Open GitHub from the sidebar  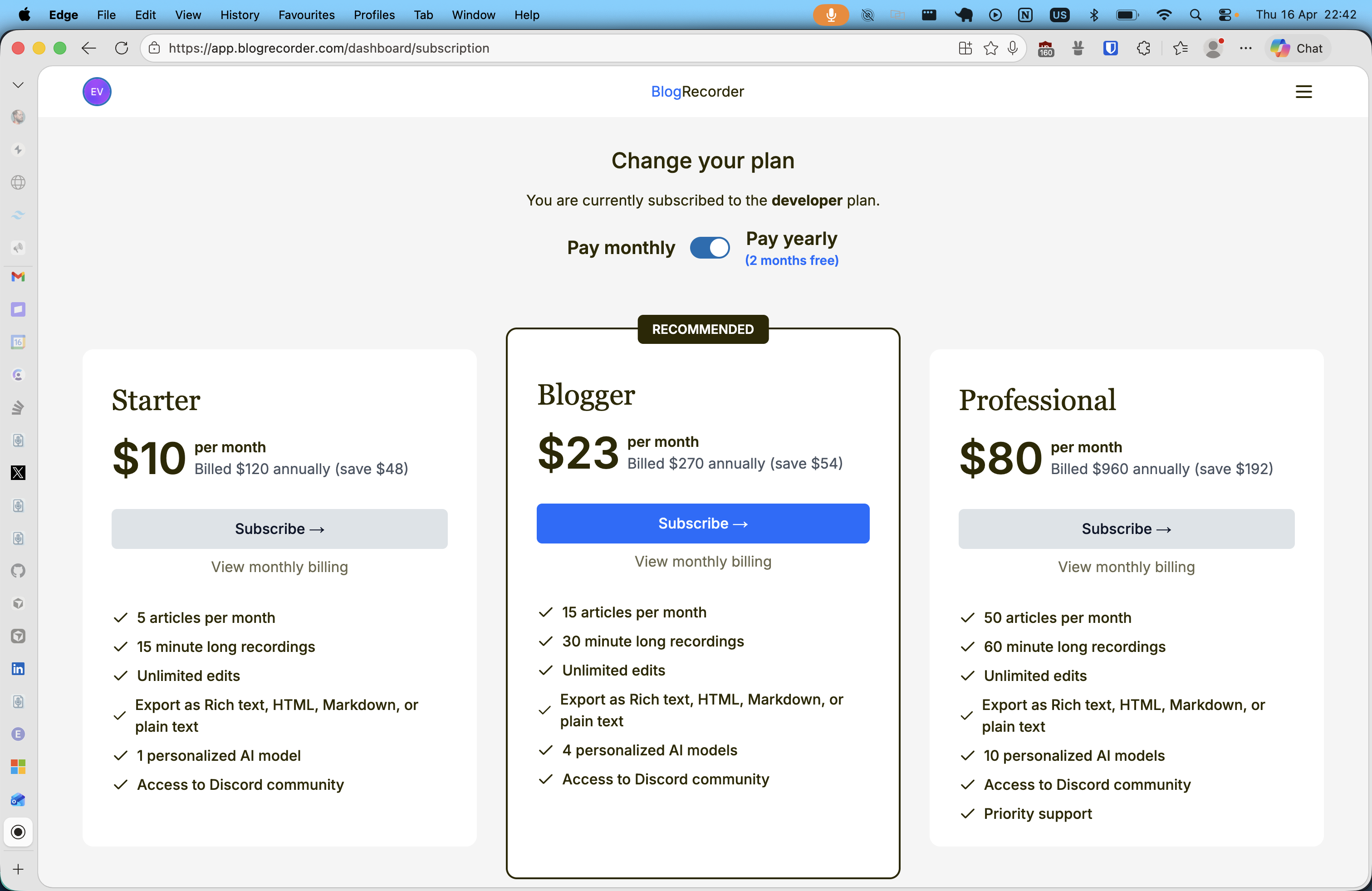tap(18, 571)
